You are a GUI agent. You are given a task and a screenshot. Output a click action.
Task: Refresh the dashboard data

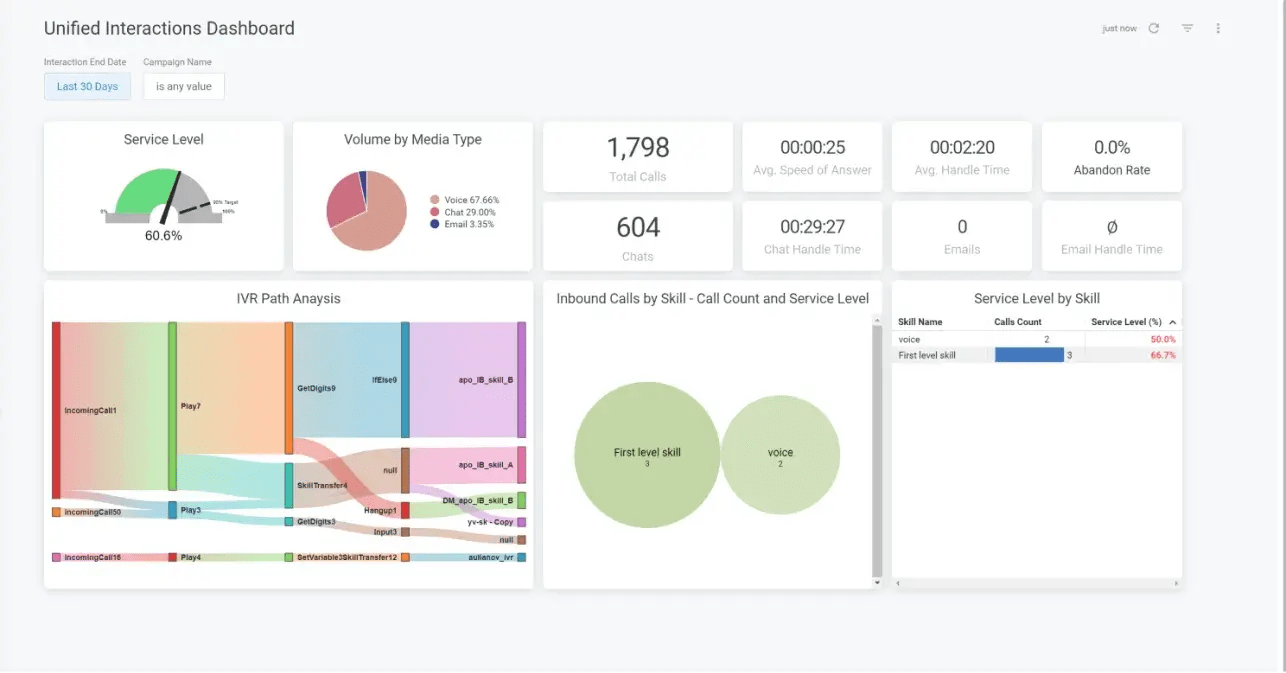coord(1153,28)
